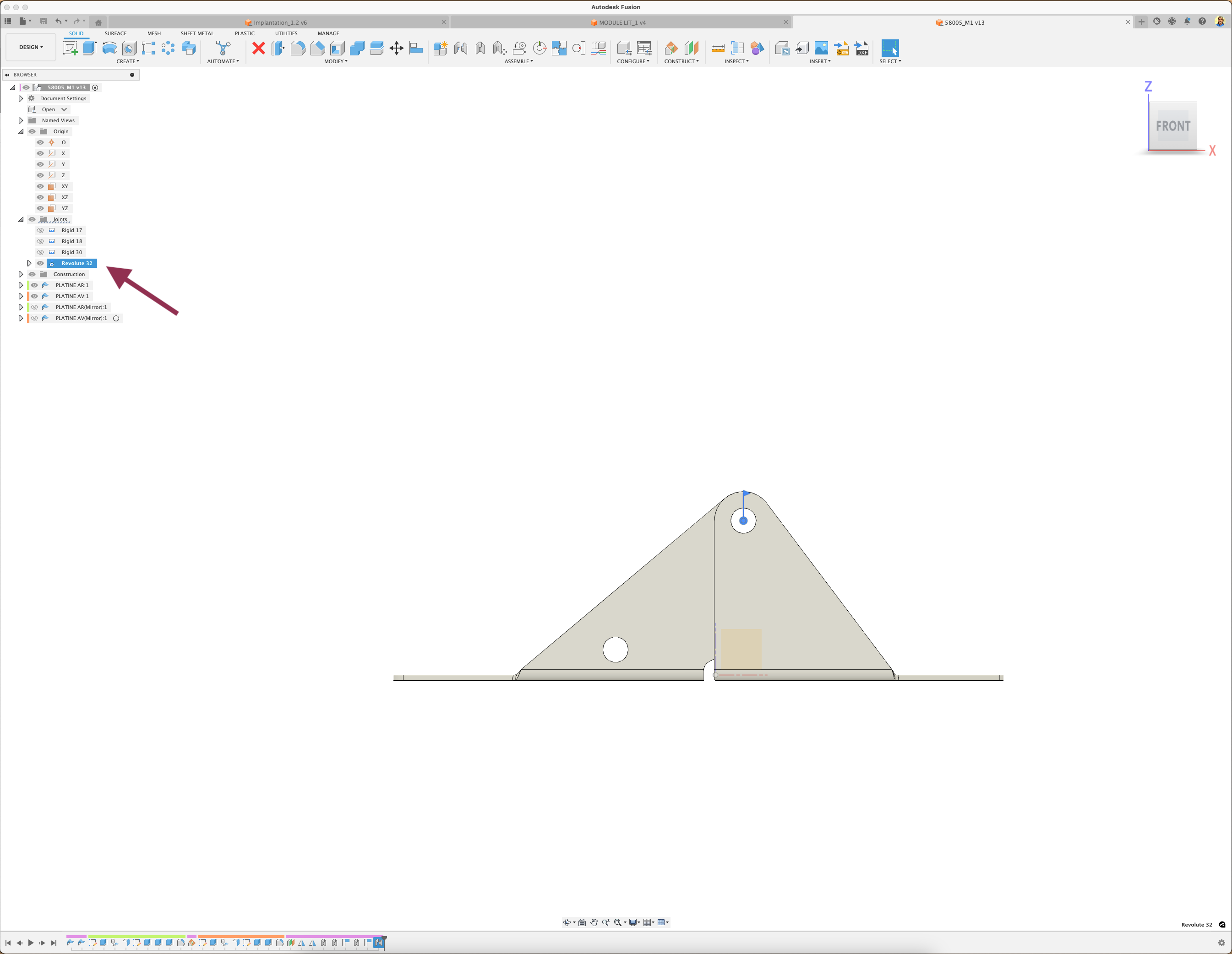Click the Insert SVG icon
Viewport: 1232px width, 954px height.
click(842, 49)
